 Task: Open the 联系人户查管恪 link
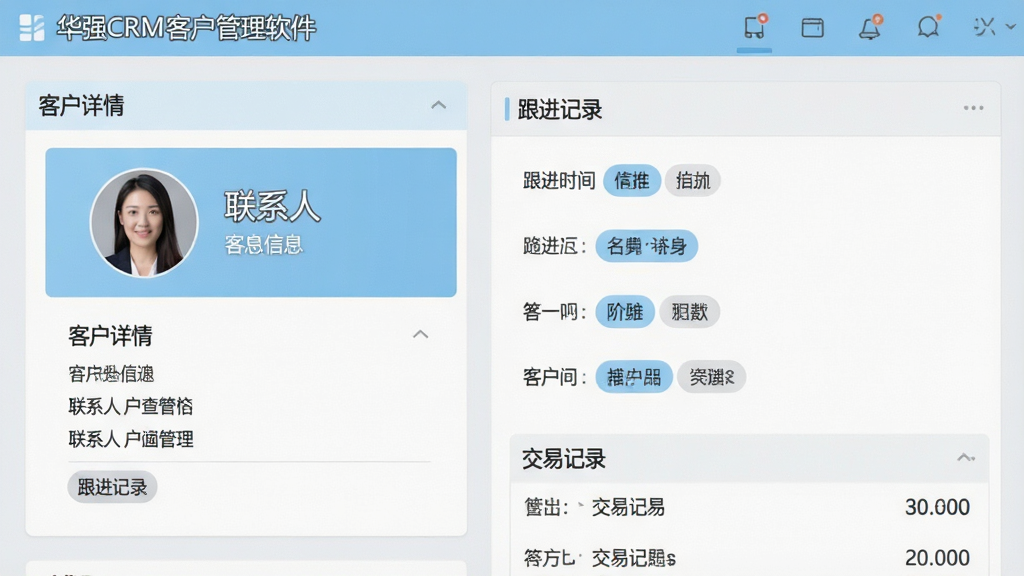(131, 406)
